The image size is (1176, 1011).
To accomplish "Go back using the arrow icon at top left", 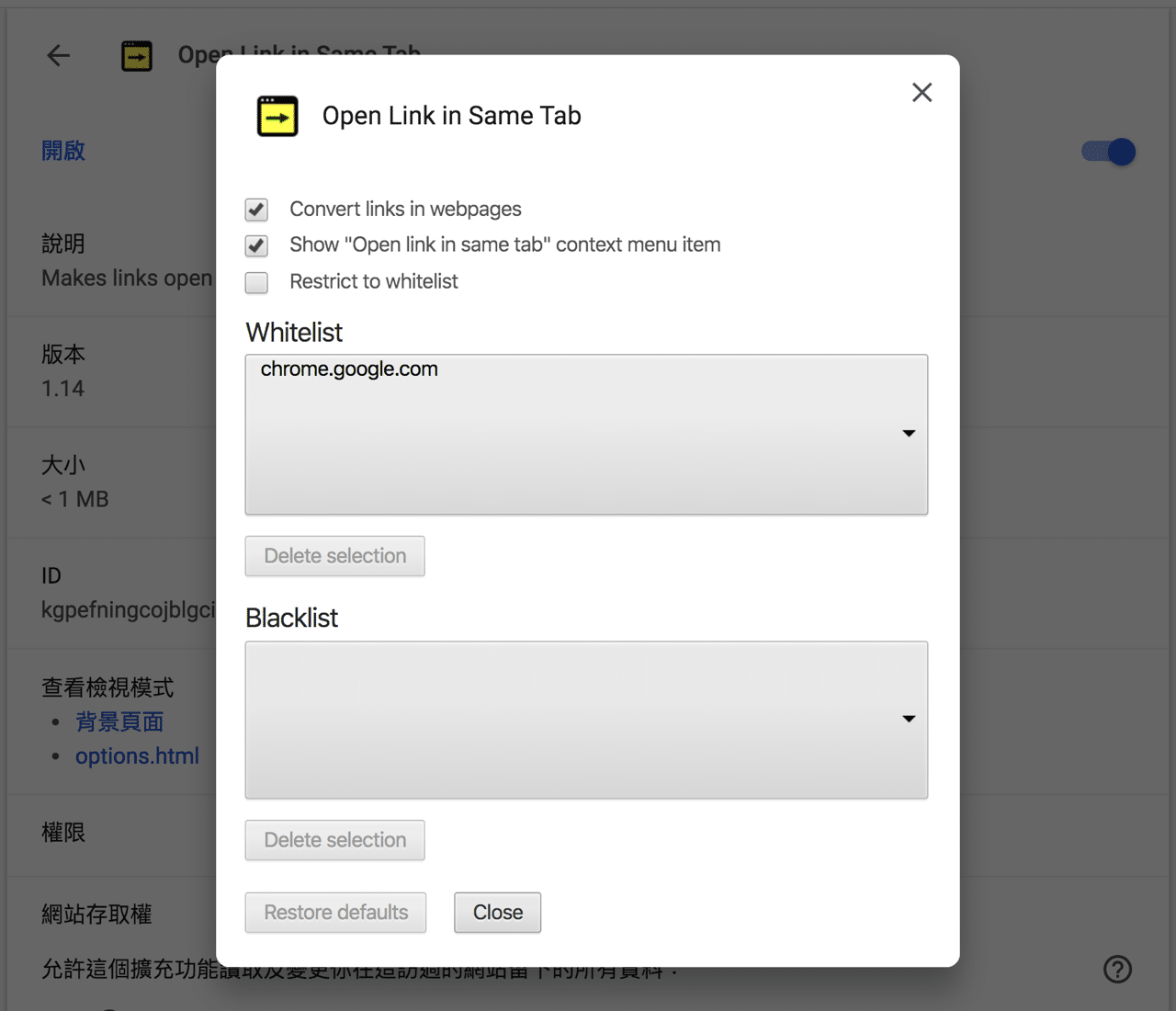I will tap(58, 55).
